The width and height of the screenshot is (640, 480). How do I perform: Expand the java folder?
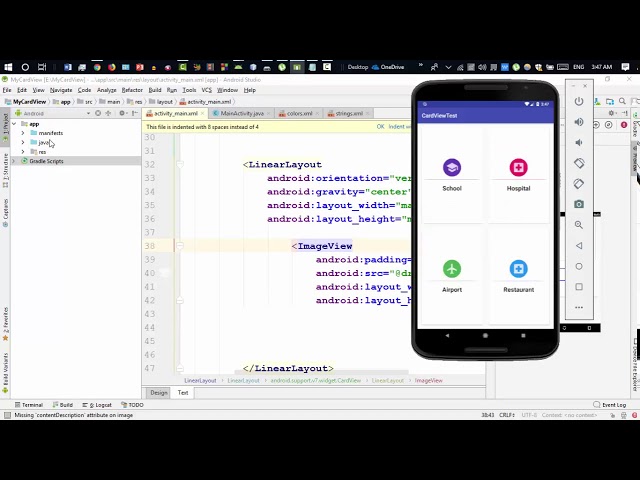coord(23,142)
